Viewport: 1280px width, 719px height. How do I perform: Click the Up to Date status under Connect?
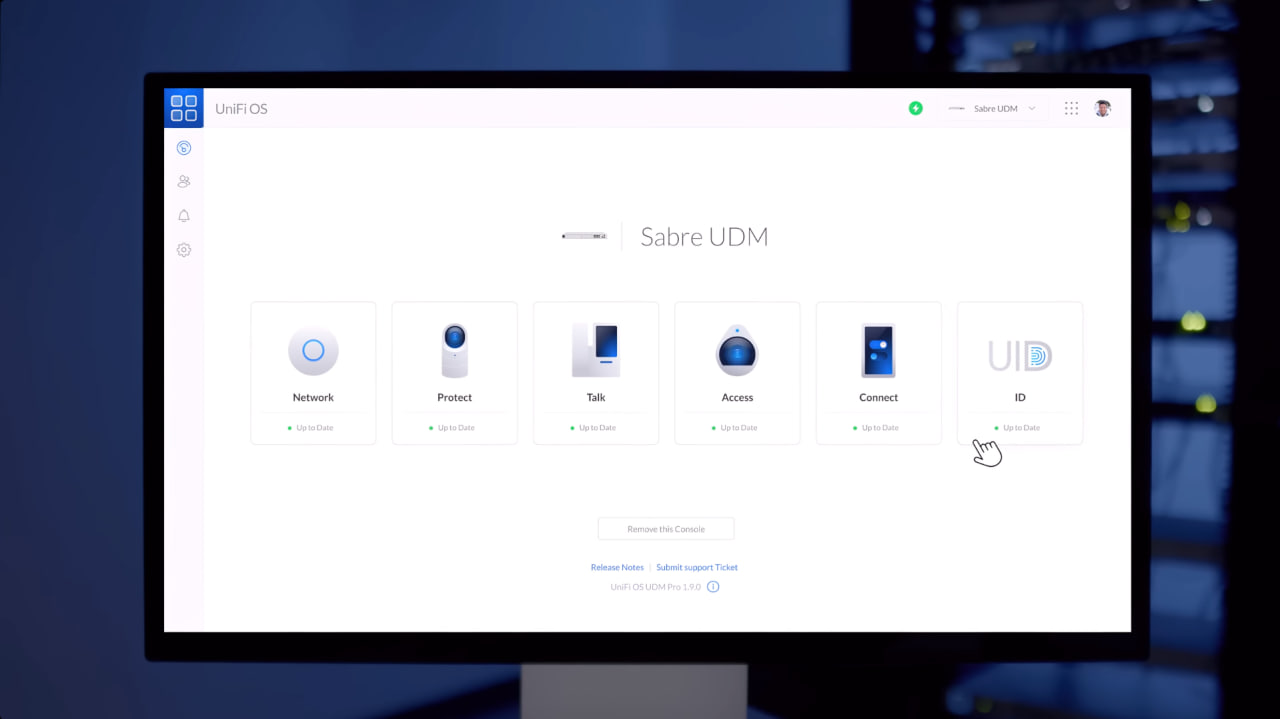tap(876, 428)
